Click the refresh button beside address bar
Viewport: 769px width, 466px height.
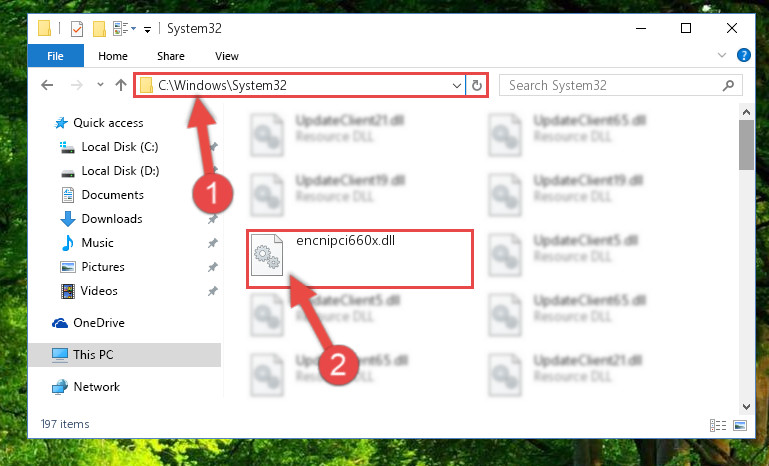pos(476,85)
